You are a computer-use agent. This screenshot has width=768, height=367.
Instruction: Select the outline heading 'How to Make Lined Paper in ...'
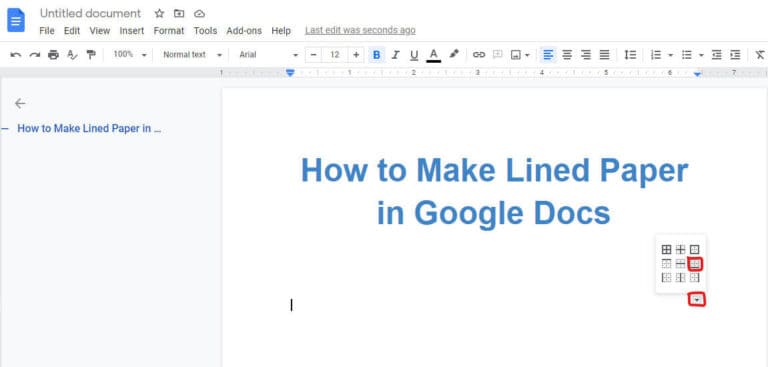tap(89, 129)
